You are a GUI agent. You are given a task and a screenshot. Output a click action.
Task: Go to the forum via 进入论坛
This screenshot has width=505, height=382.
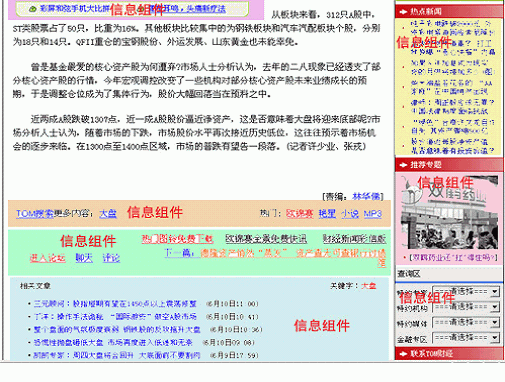[47, 258]
